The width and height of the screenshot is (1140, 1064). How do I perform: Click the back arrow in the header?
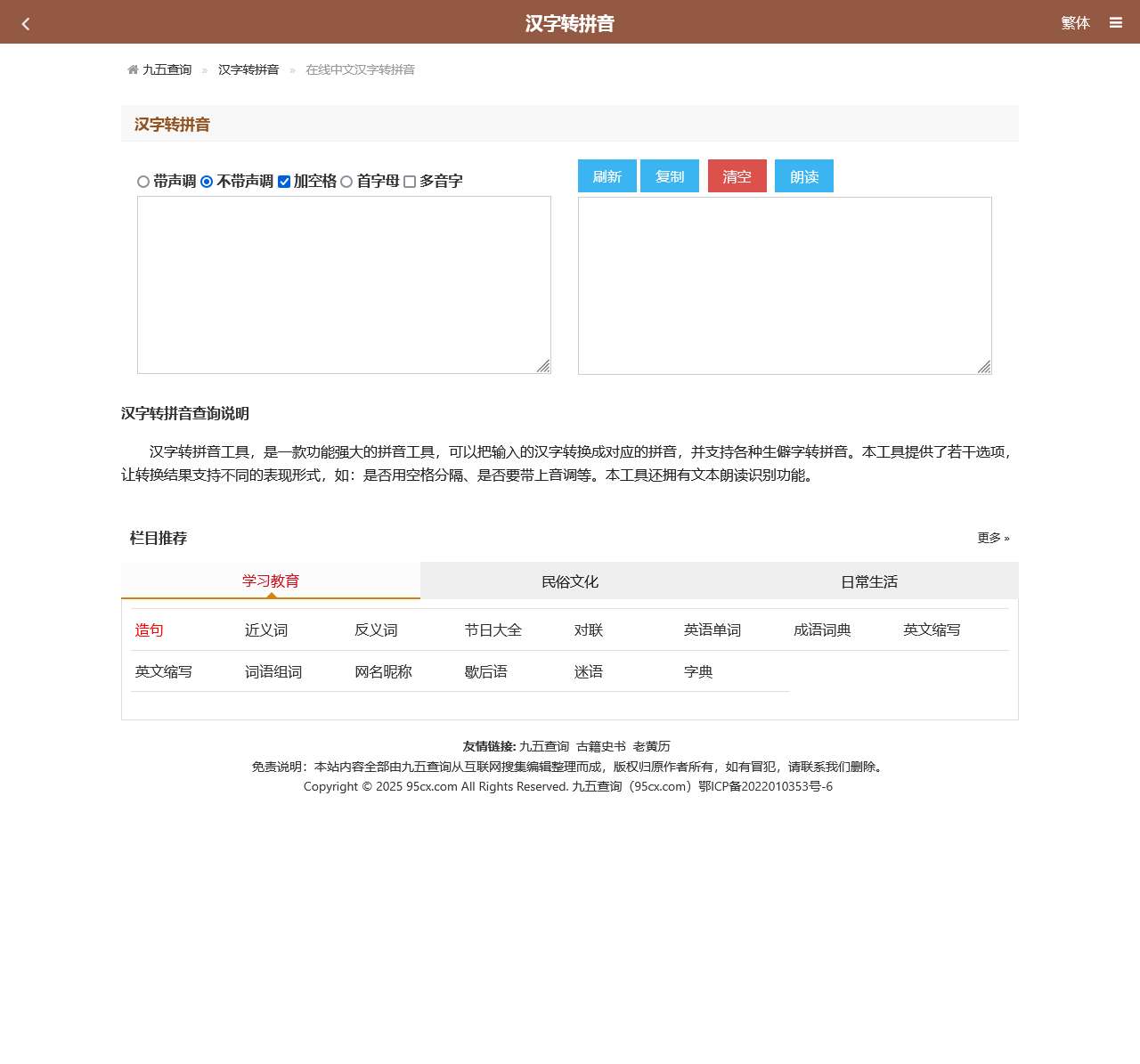tap(26, 24)
